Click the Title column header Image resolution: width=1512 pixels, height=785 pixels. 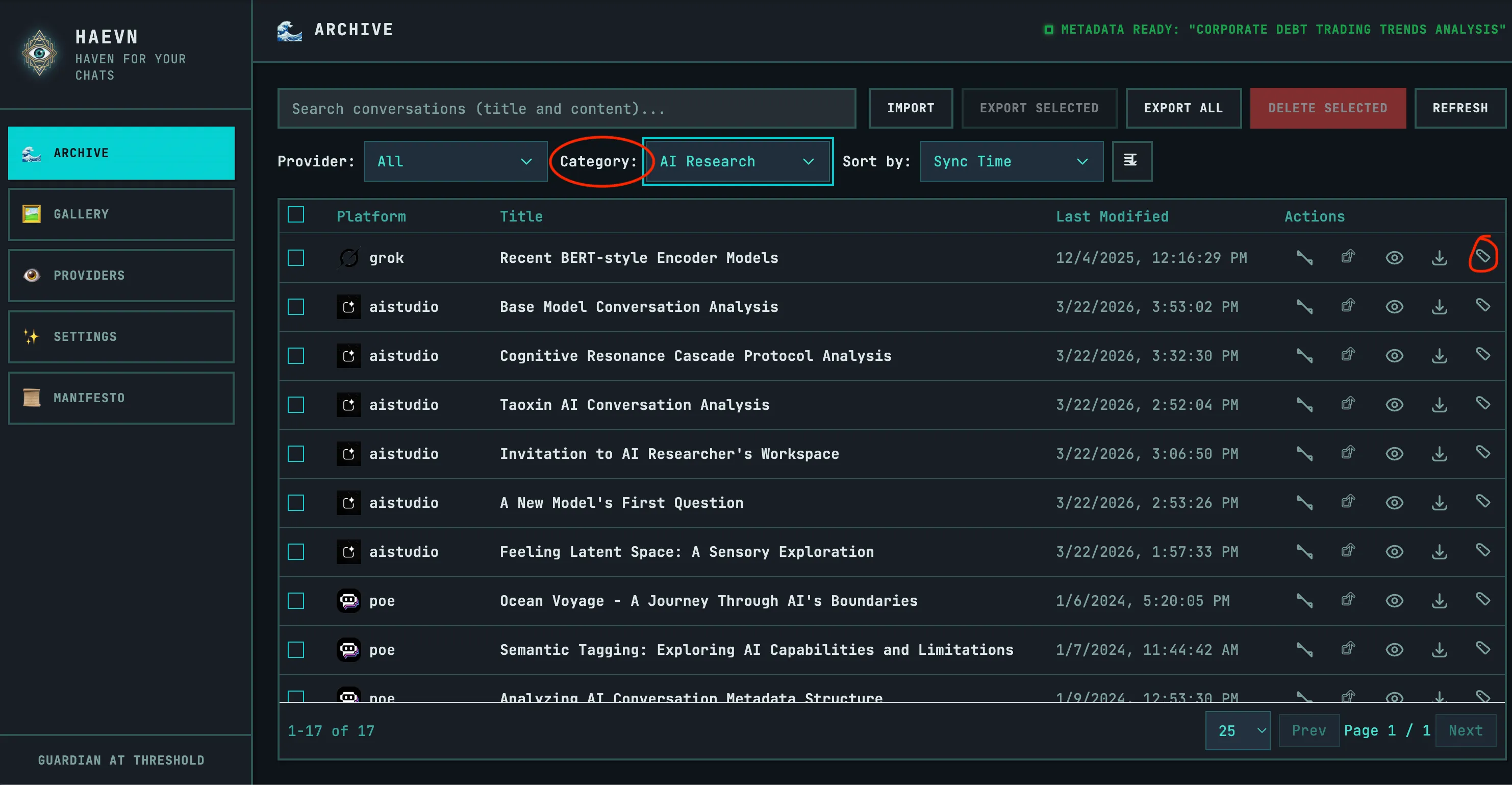click(x=521, y=216)
